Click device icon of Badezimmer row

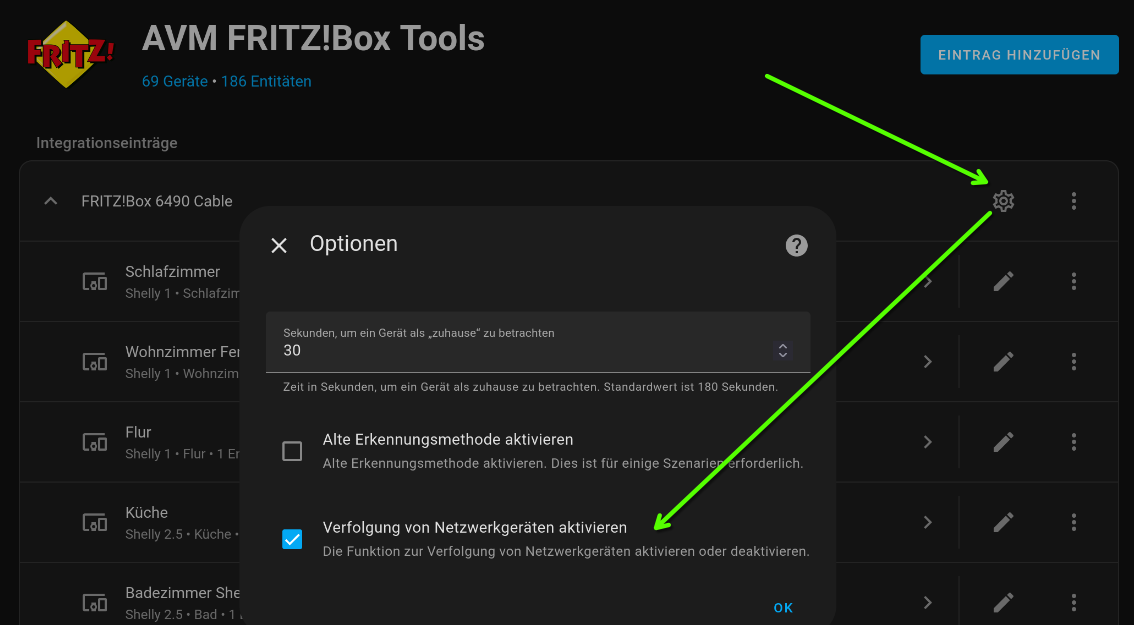pos(95,603)
